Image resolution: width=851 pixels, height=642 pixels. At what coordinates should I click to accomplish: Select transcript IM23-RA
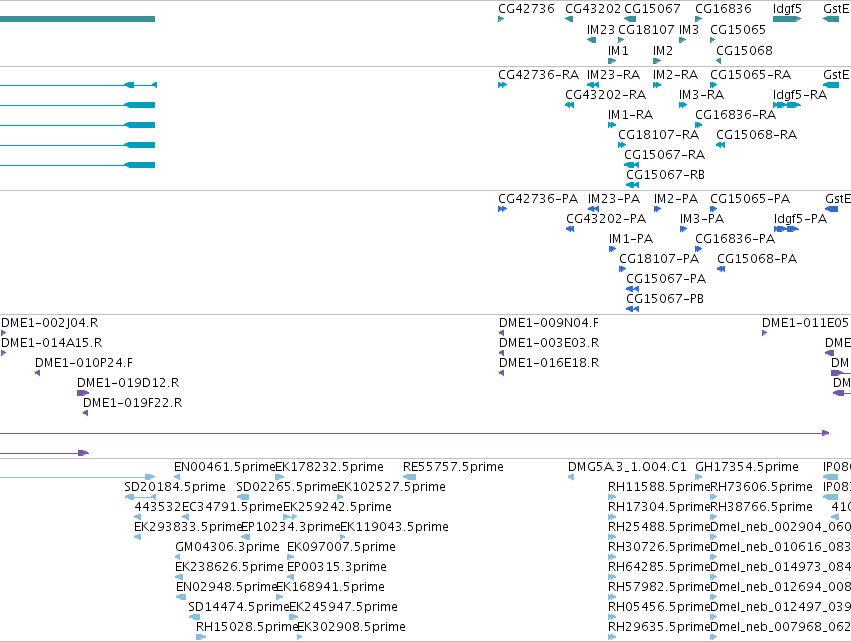point(613,74)
